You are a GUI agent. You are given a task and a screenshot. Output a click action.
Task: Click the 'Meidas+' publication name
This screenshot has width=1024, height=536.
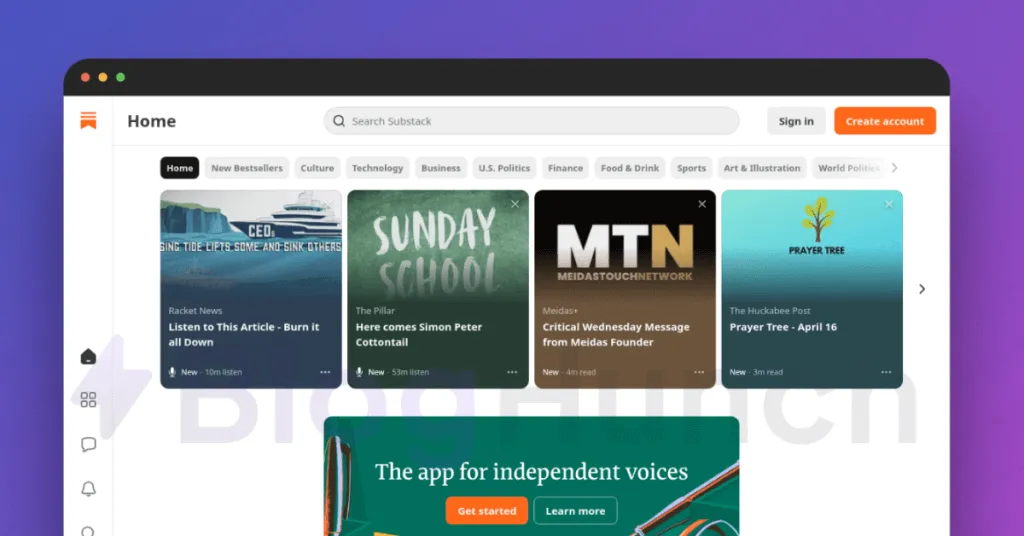click(560, 311)
